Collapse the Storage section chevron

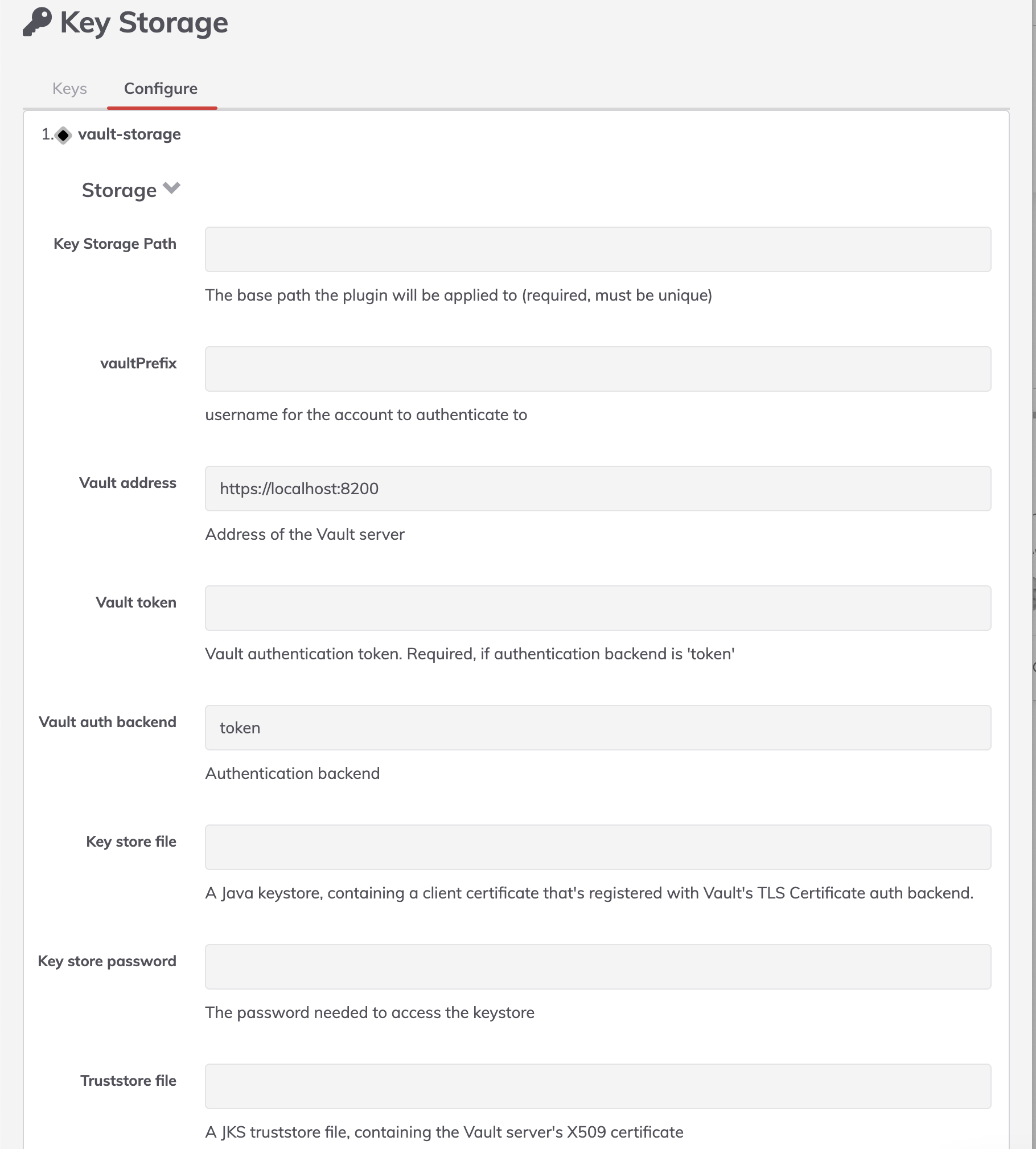point(171,188)
